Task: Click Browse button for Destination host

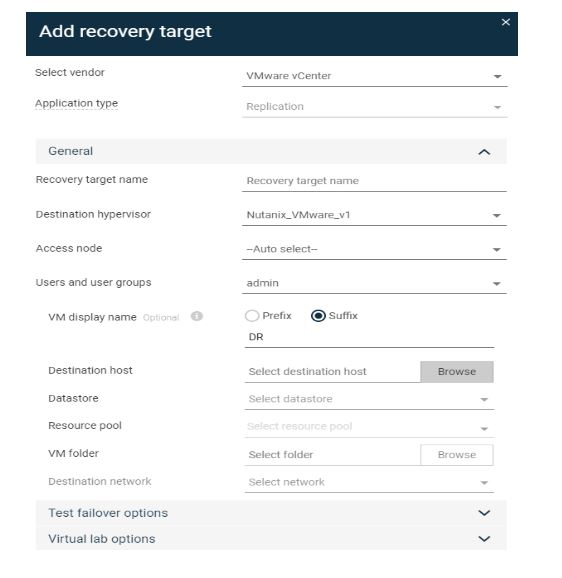Action: 457,372
